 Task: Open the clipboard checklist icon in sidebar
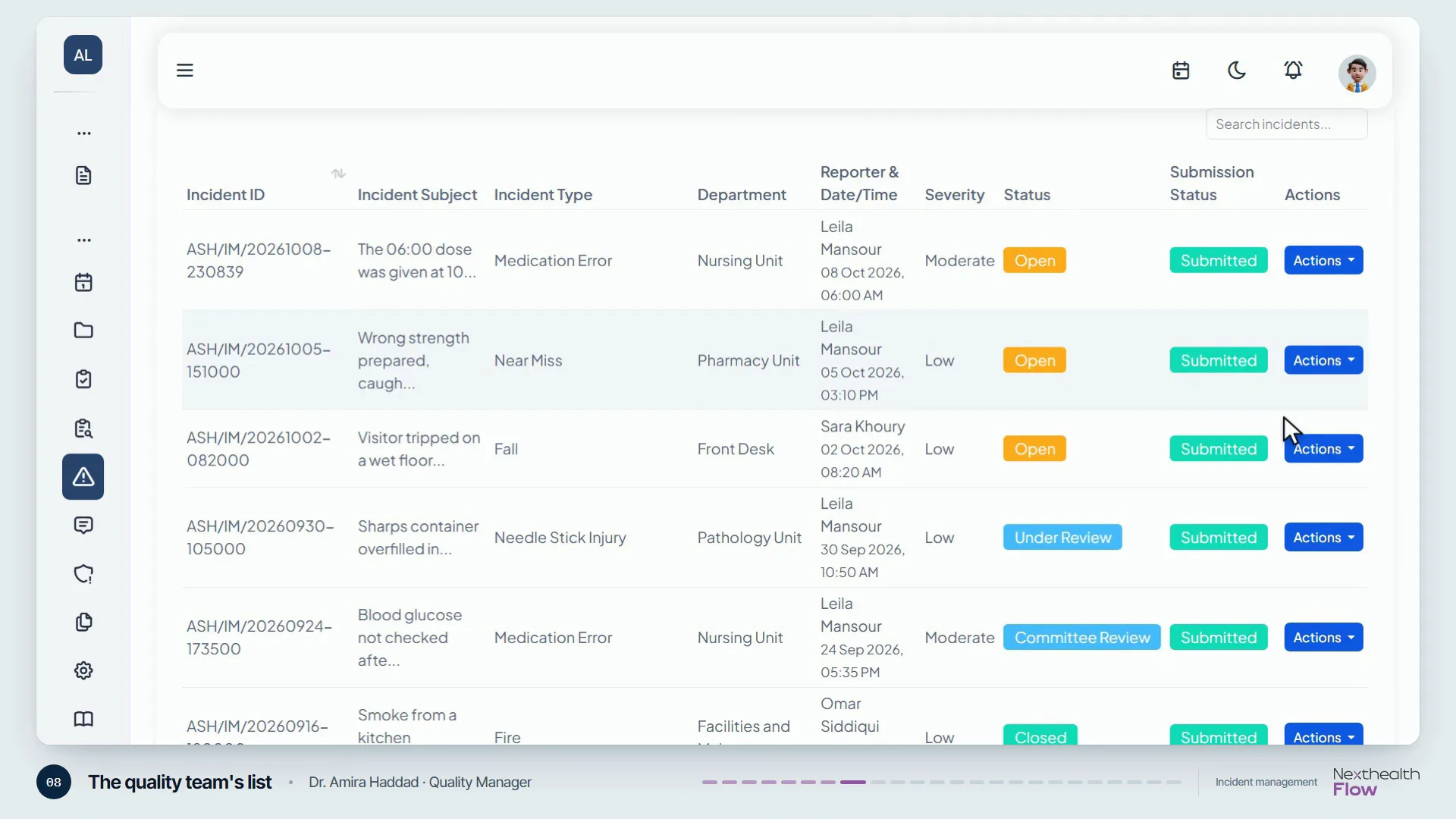pos(83,379)
